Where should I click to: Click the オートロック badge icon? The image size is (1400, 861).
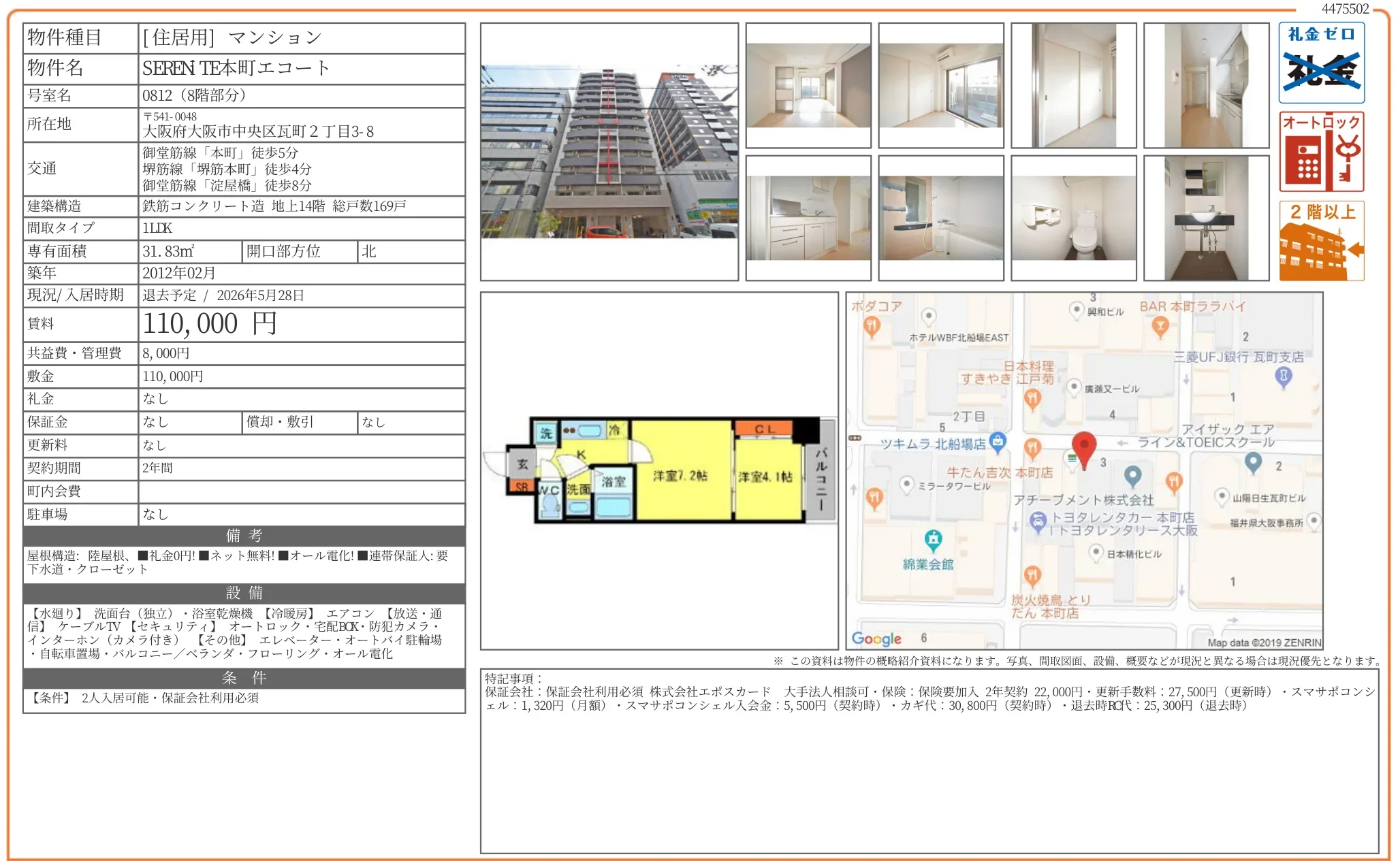[x=1321, y=152]
